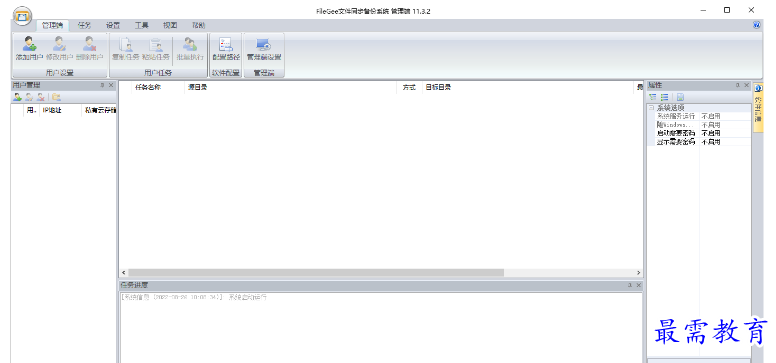Open the yellow vertical side tab at right edge
This screenshot has height=363, width=776.
point(758,107)
